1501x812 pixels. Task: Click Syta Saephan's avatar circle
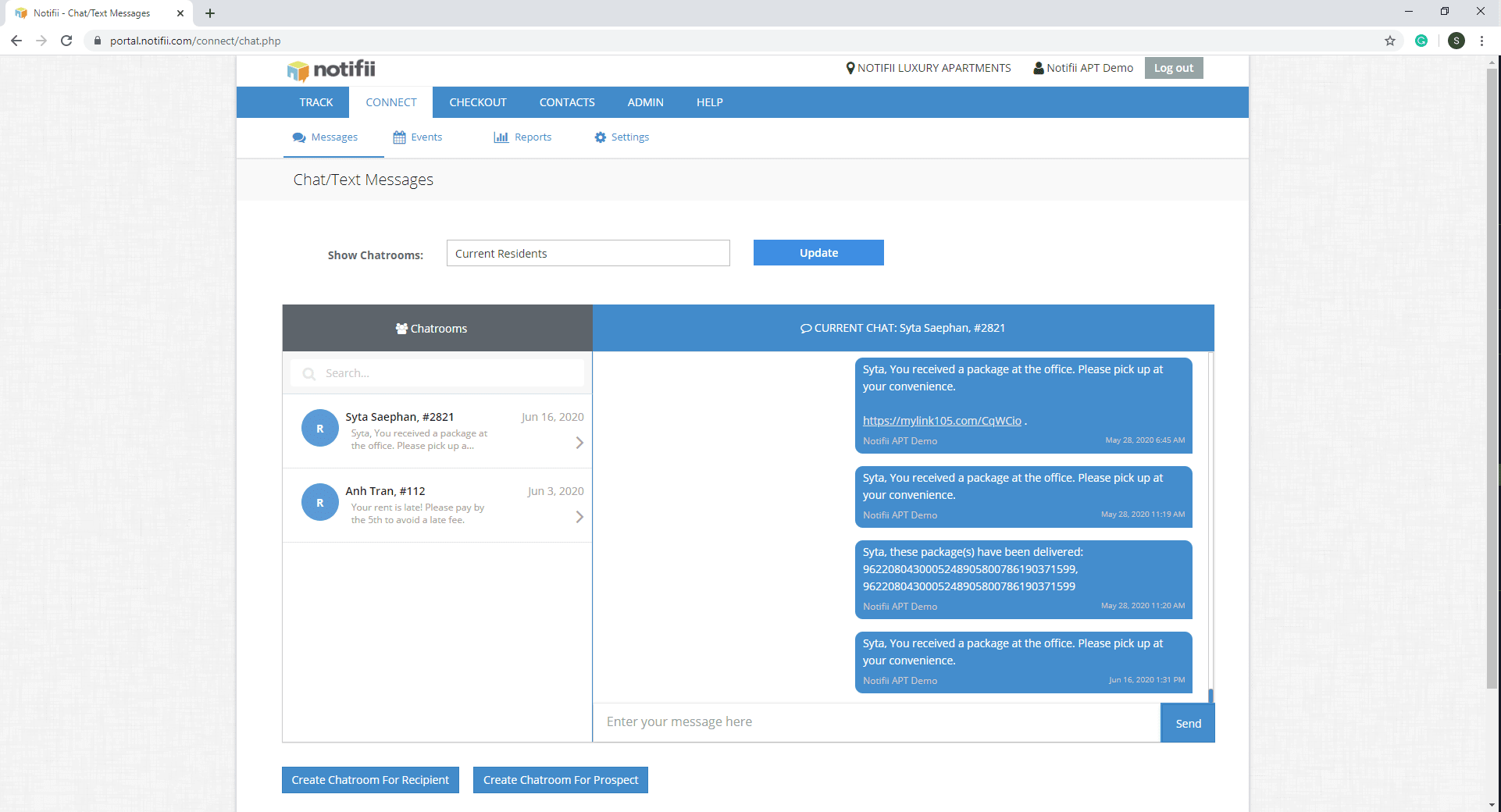[319, 428]
